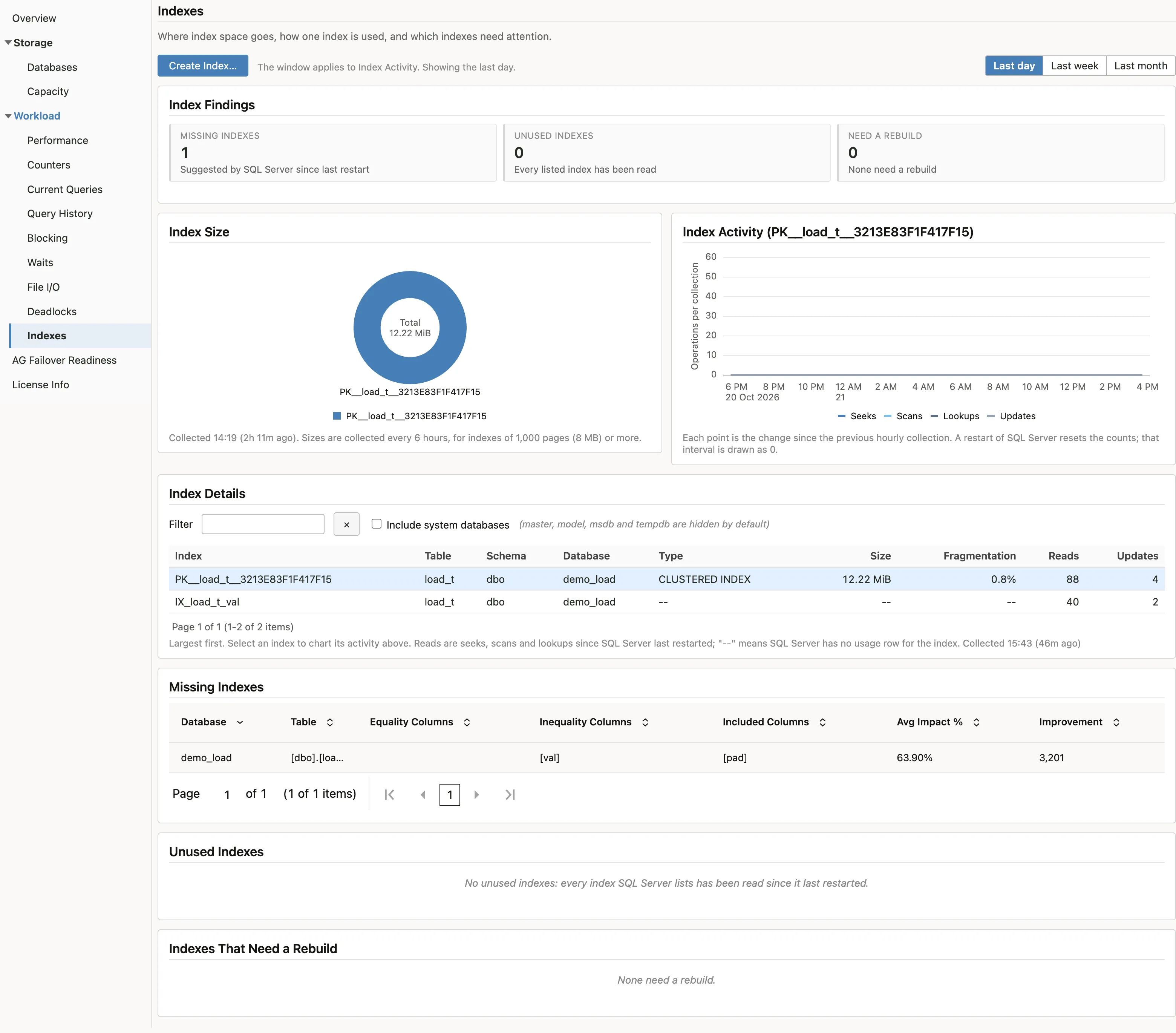Toggle Updates series in chart legend
This screenshot has height=1033, width=1176.
[1011, 416]
